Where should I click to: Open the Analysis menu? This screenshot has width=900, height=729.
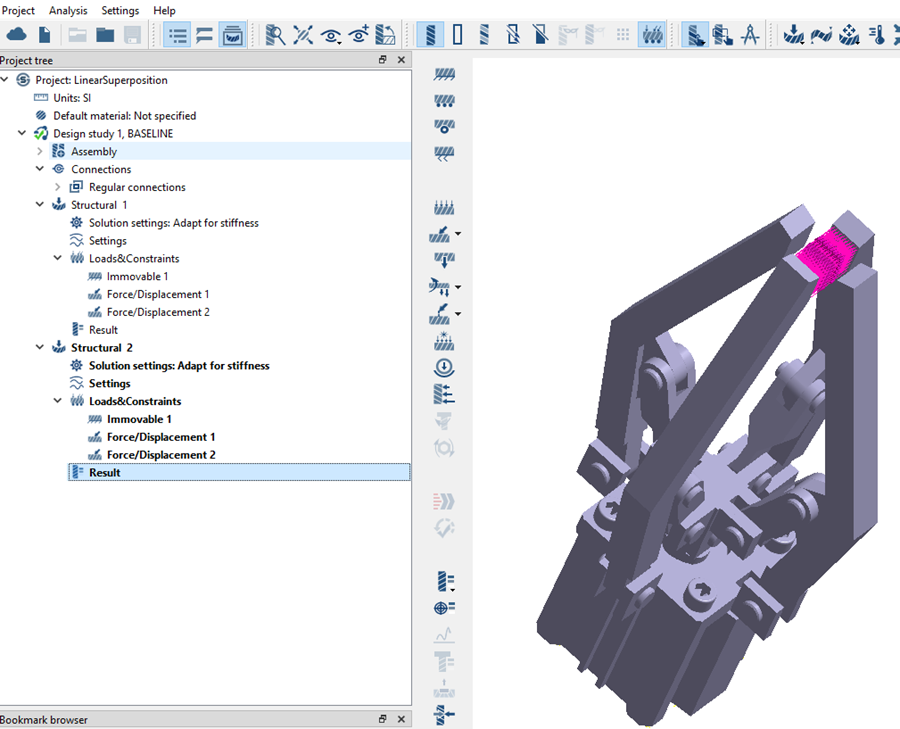click(68, 10)
